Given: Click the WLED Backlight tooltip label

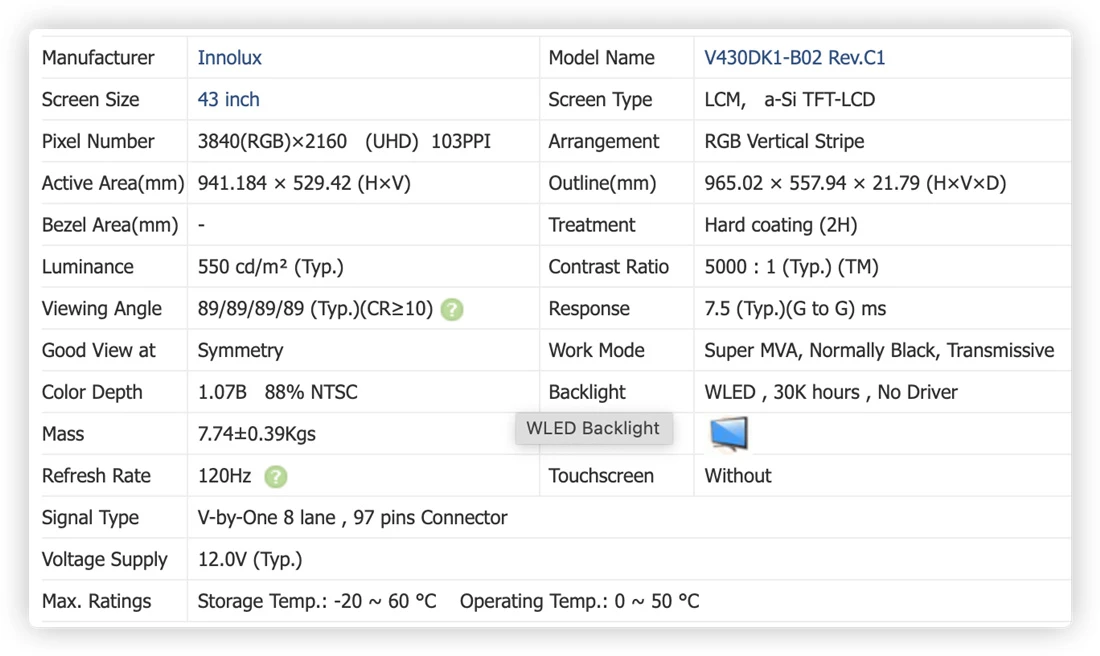Looking at the screenshot, I should pyautogui.click(x=593, y=429).
